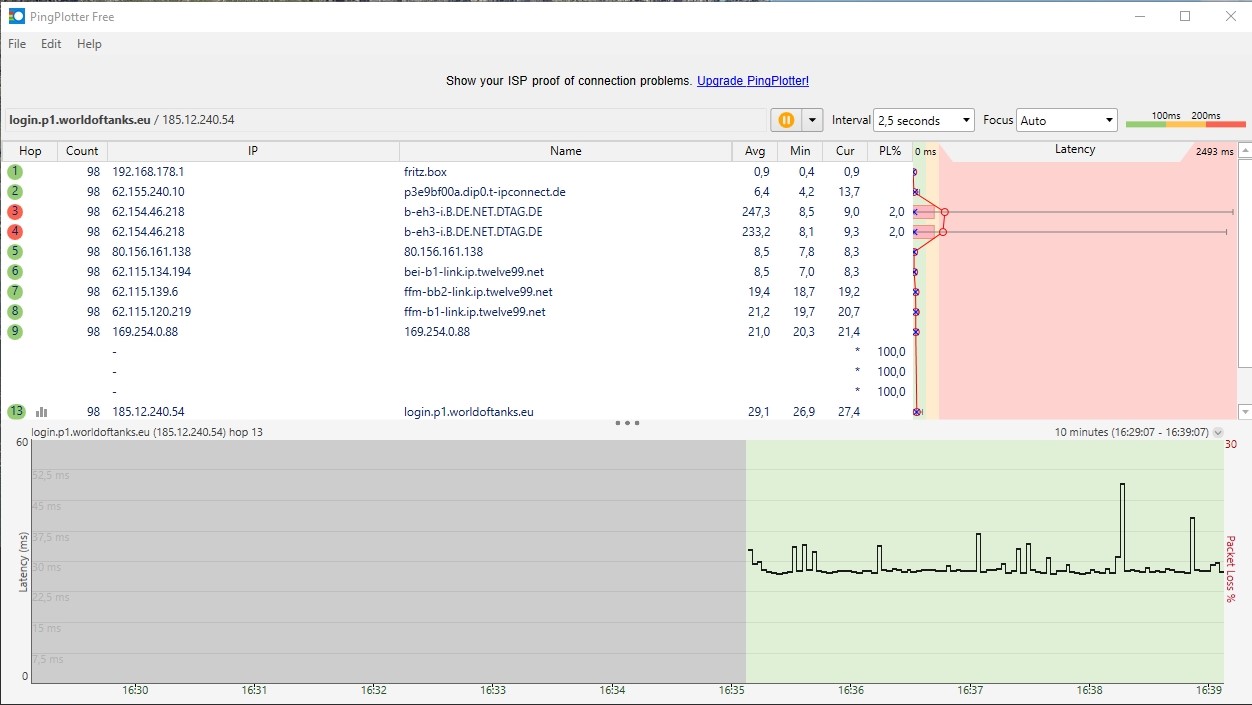Click the Avg column header
Image resolution: width=1252 pixels, height=705 pixels.
click(x=755, y=151)
